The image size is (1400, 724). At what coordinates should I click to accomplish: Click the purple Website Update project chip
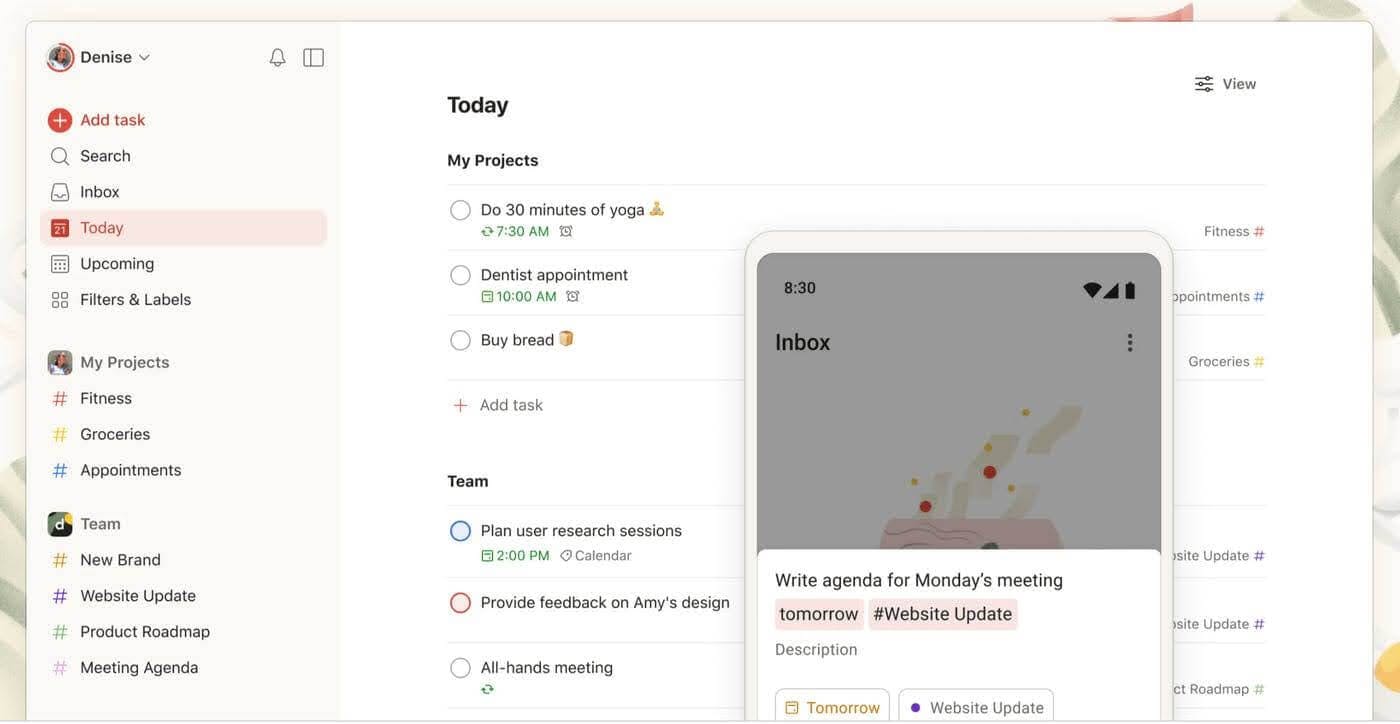976,707
